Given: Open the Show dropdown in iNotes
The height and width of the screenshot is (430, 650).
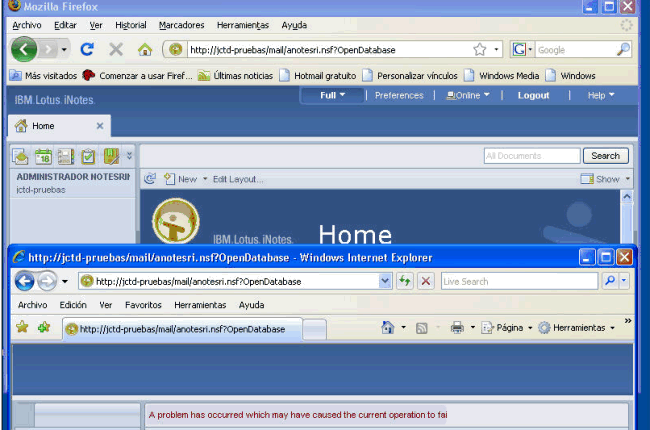Looking at the screenshot, I should coord(605,179).
